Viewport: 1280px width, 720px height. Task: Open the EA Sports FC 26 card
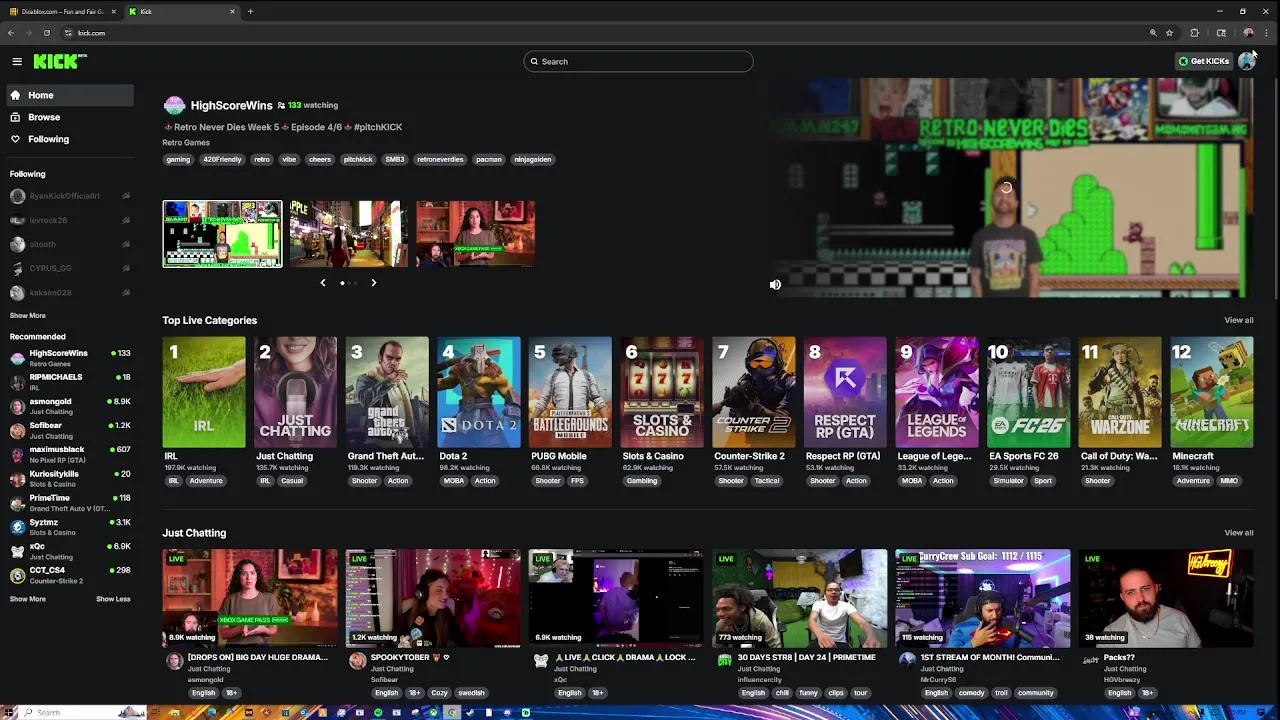pyautogui.click(x=1028, y=392)
